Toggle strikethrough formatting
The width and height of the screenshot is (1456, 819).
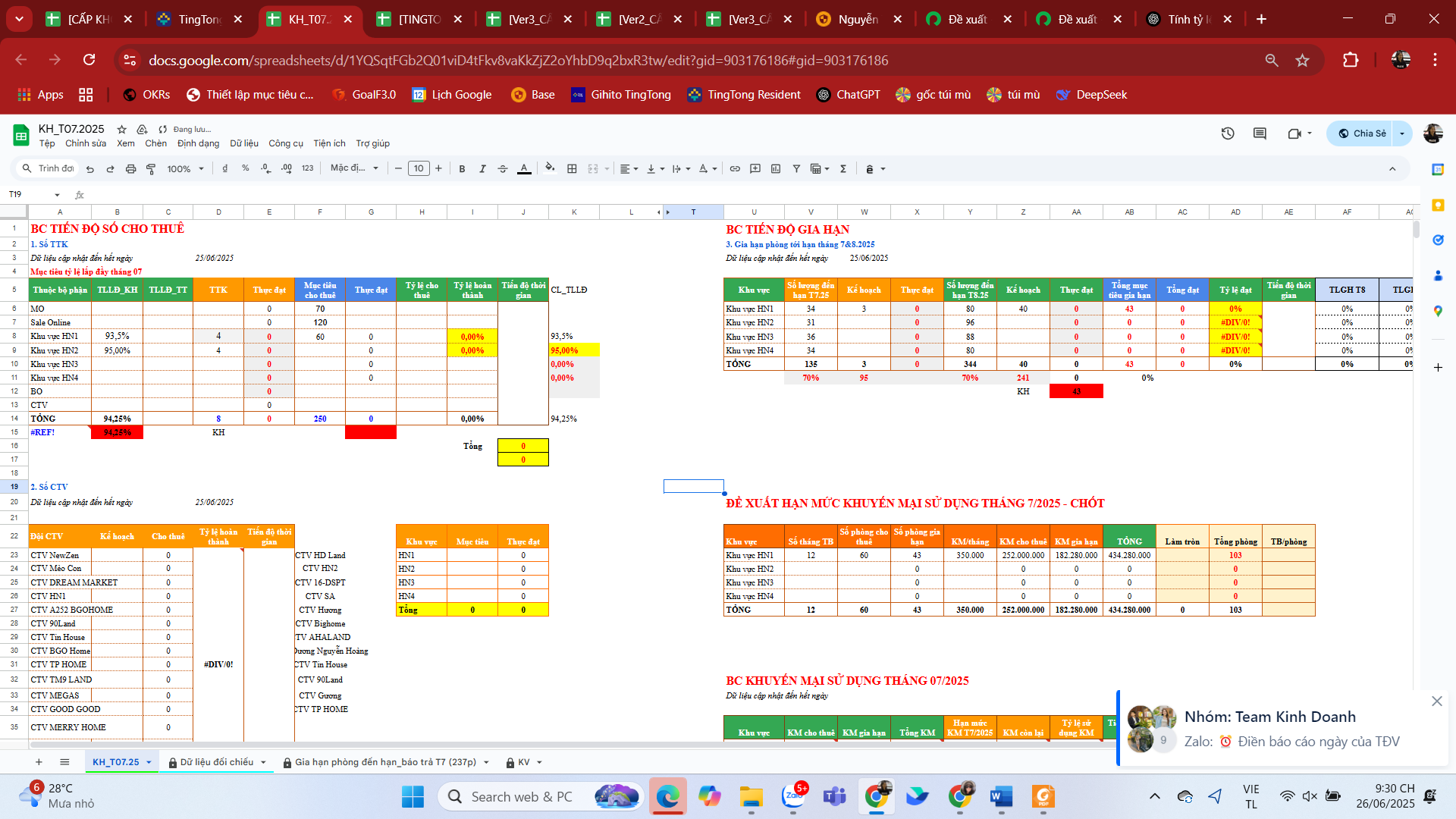tap(502, 168)
